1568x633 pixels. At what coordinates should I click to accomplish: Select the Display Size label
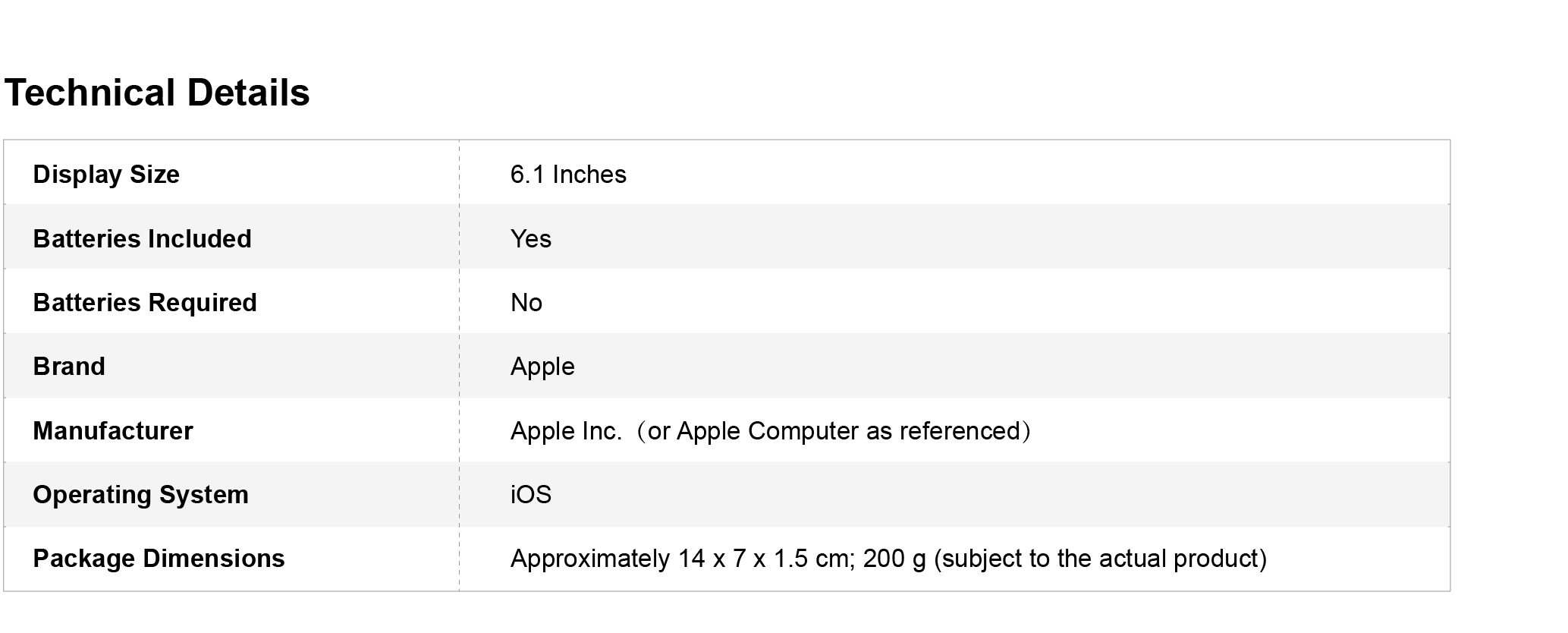tap(106, 175)
